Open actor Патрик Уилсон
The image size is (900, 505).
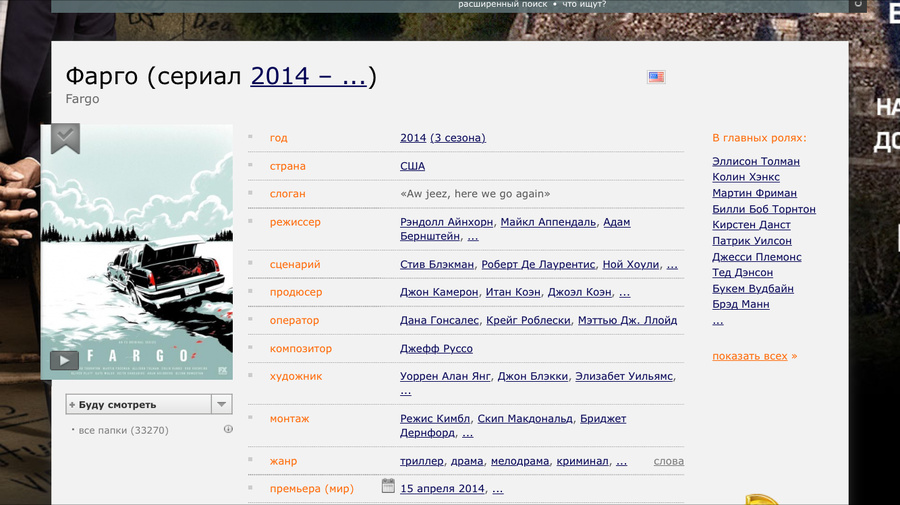tap(752, 241)
